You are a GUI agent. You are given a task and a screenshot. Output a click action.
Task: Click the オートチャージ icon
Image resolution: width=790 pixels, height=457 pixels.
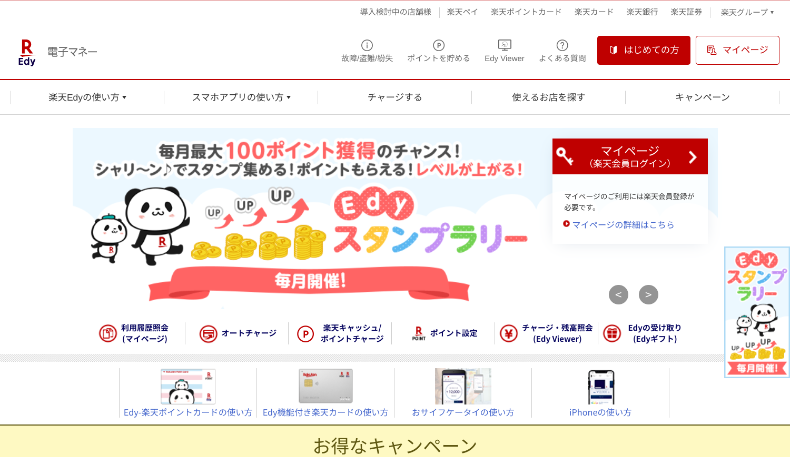(x=208, y=334)
